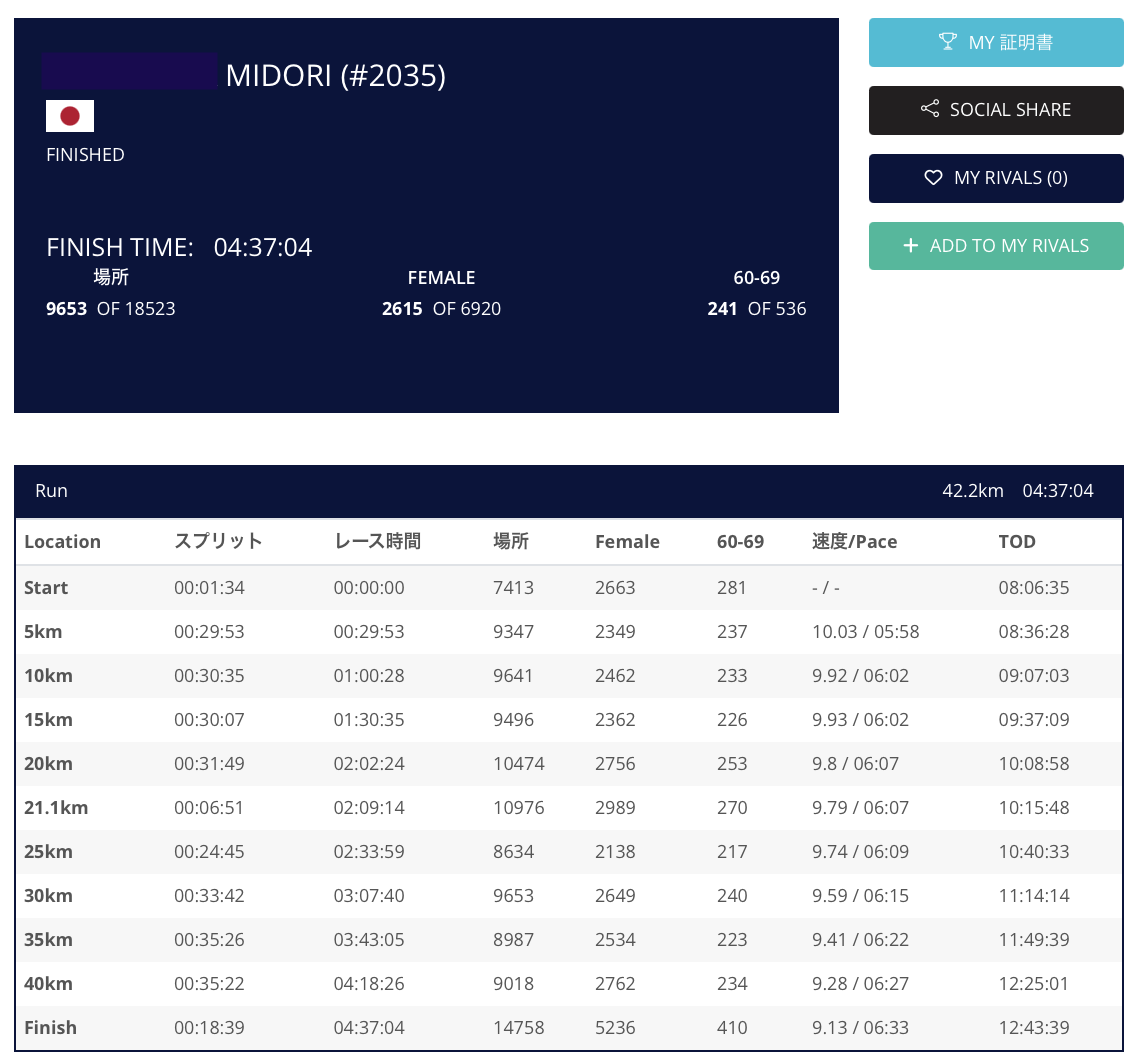This screenshot has width=1138, height=1064.
Task: Click the Finish Female rank 5236
Action: click(615, 1028)
